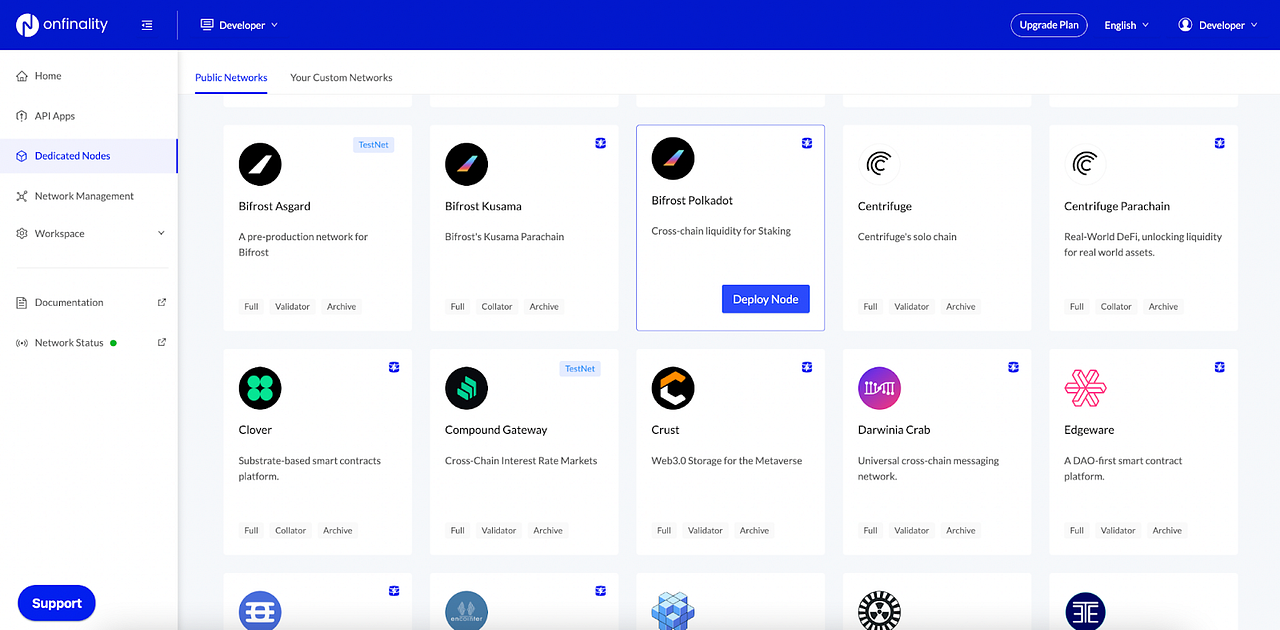Click the blue cubes network logo
1280x630 pixels.
pyautogui.click(x=673, y=610)
